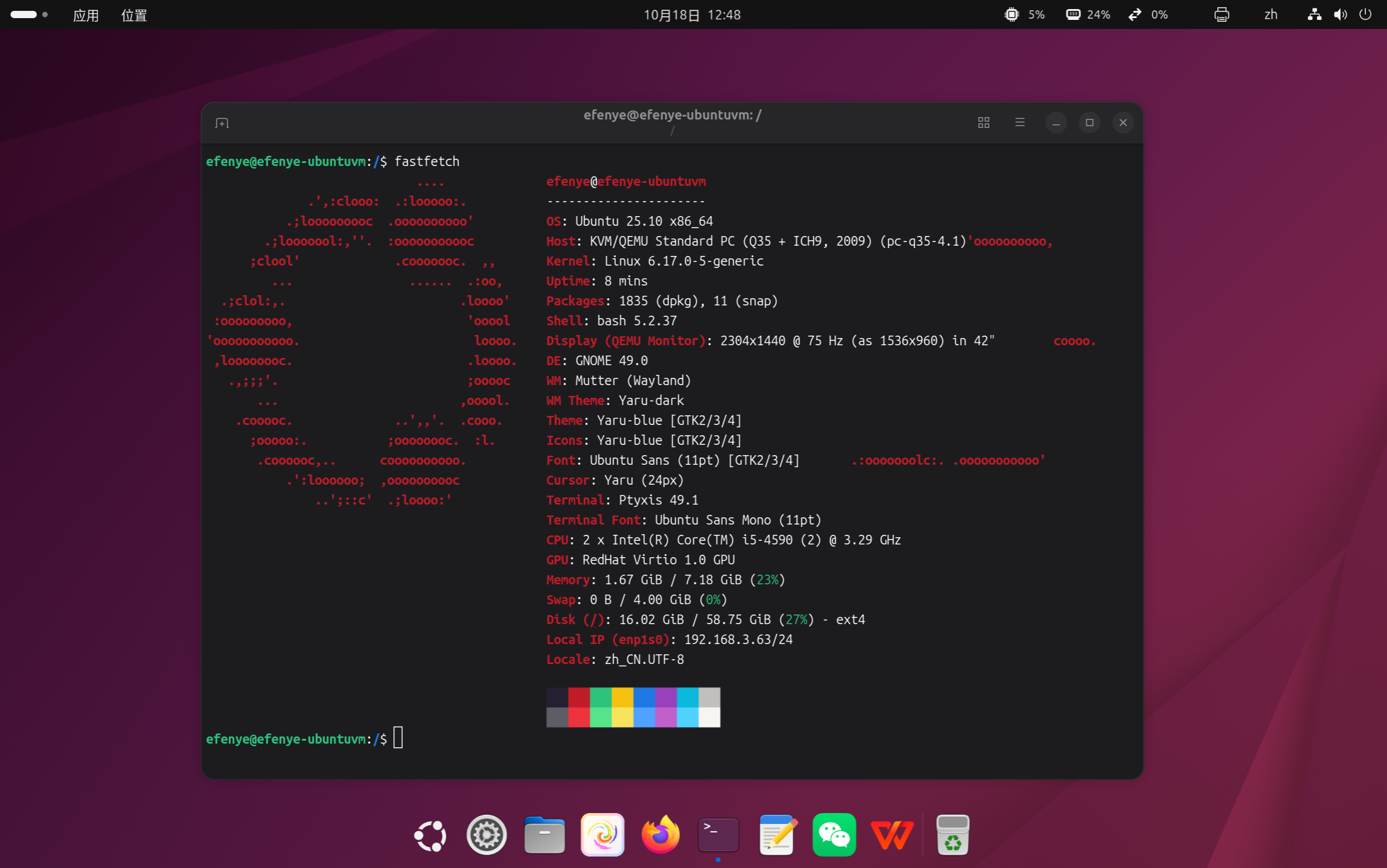The height and width of the screenshot is (868, 1387).
Task: Open the printer tray icon
Action: coord(1222,14)
